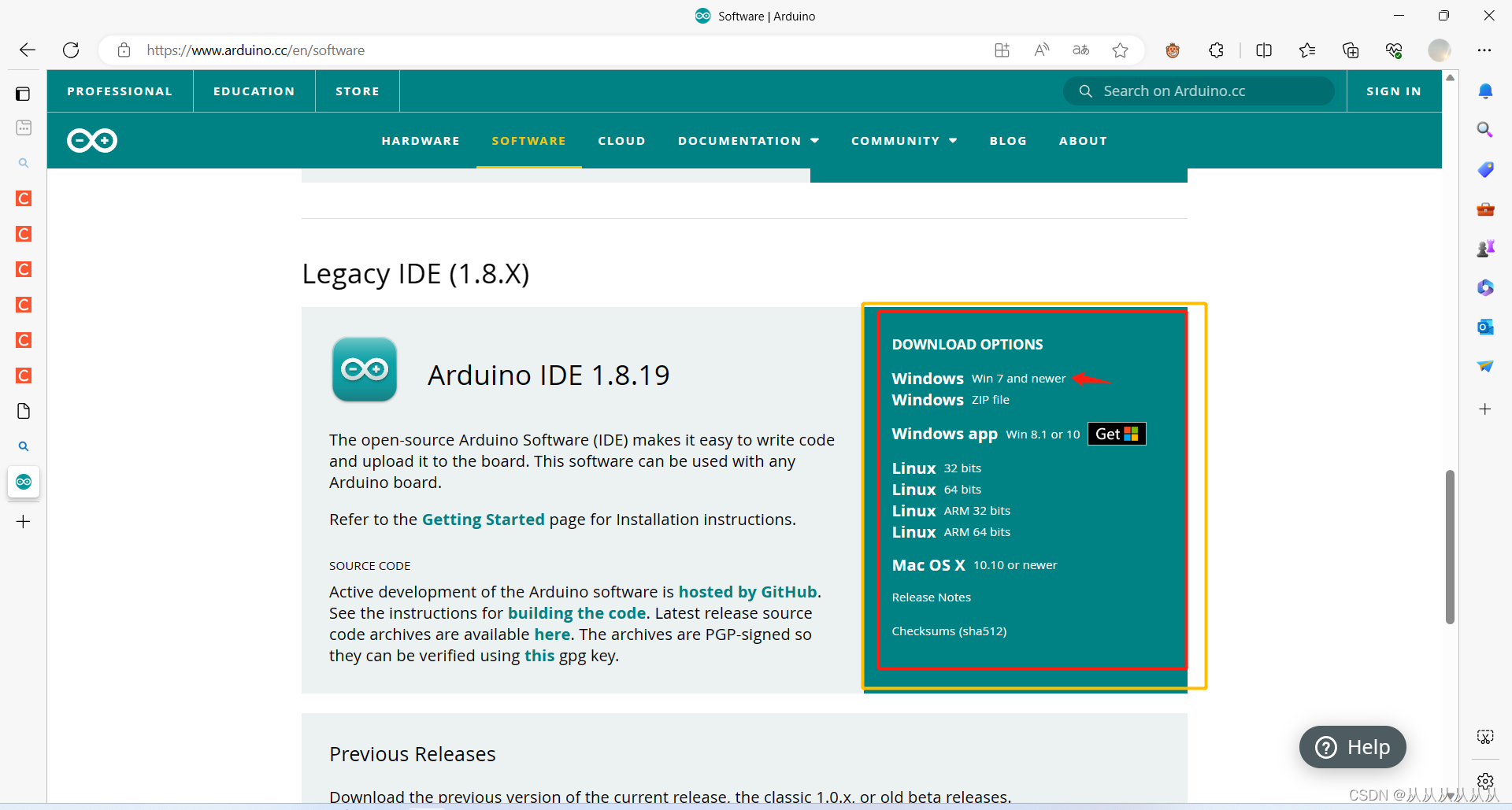Activate Read aloud in the address bar
Screen dimensions: 1512x810
pyautogui.click(x=1041, y=50)
